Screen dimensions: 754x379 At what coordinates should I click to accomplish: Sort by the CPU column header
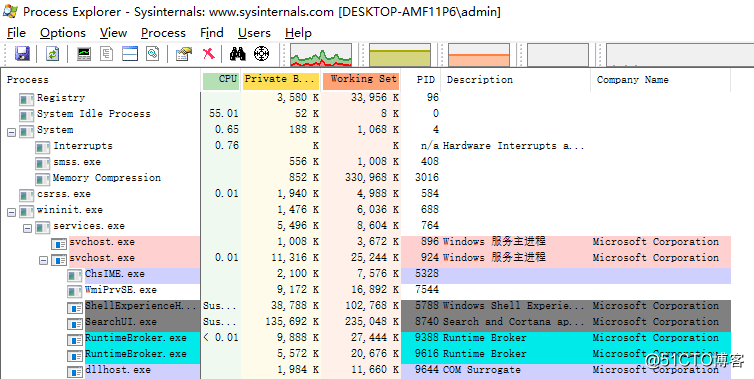coord(221,80)
